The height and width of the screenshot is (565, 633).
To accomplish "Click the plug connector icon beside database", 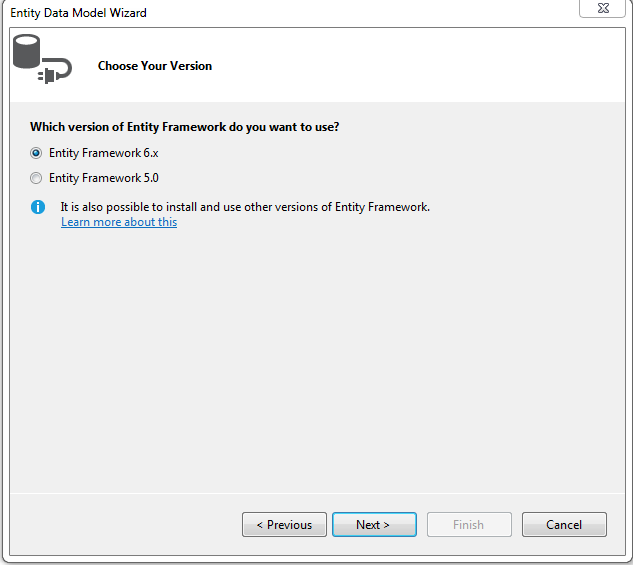I will point(55,71).
